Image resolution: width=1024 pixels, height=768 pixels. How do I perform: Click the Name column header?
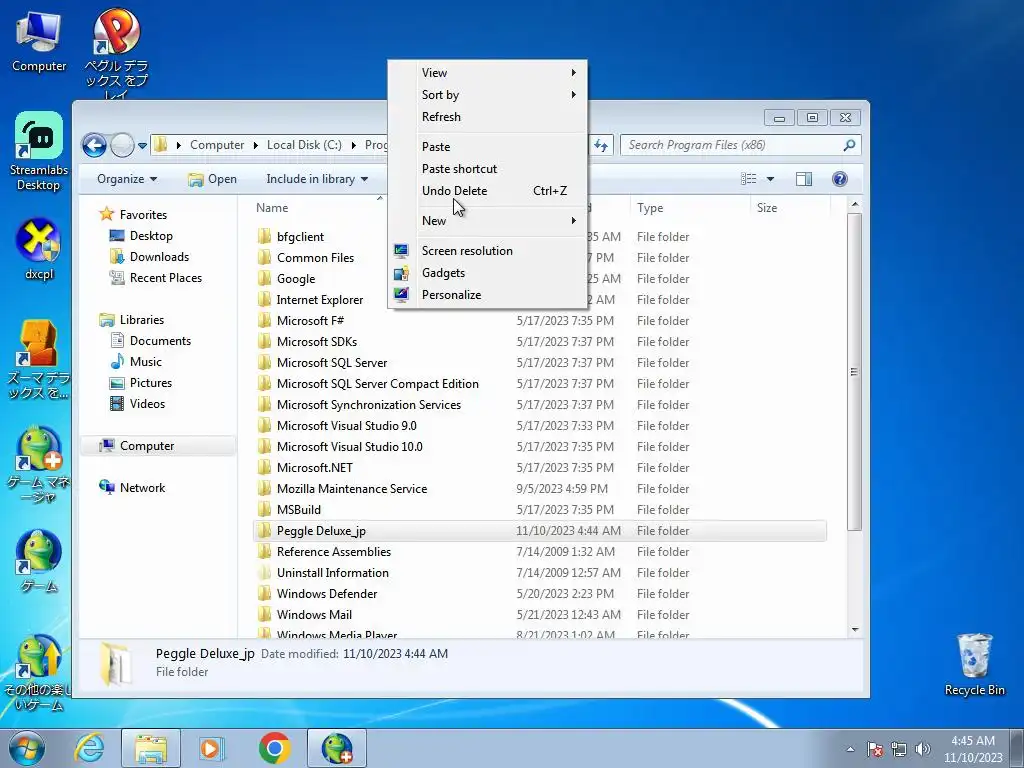point(272,208)
